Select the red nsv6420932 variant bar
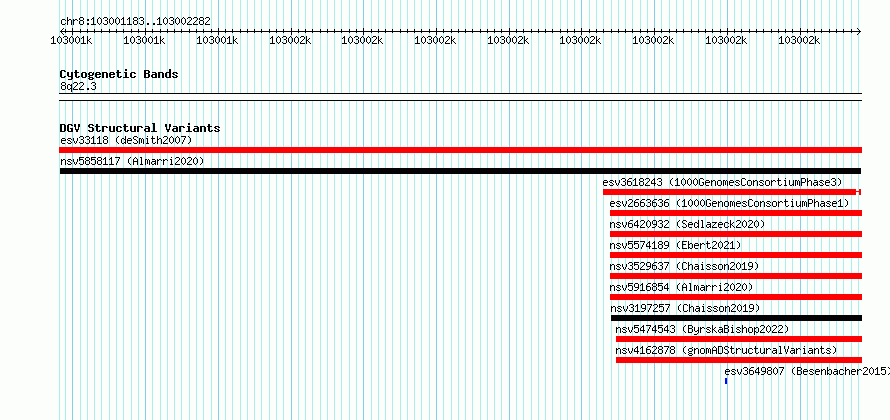The width and height of the screenshot is (890, 420). (x=736, y=234)
